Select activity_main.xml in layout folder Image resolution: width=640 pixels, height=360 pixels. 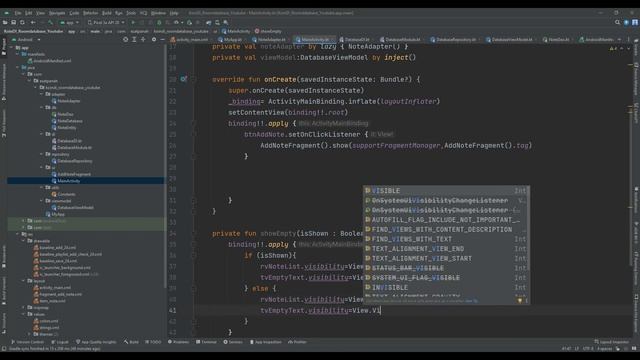[x=52, y=287]
